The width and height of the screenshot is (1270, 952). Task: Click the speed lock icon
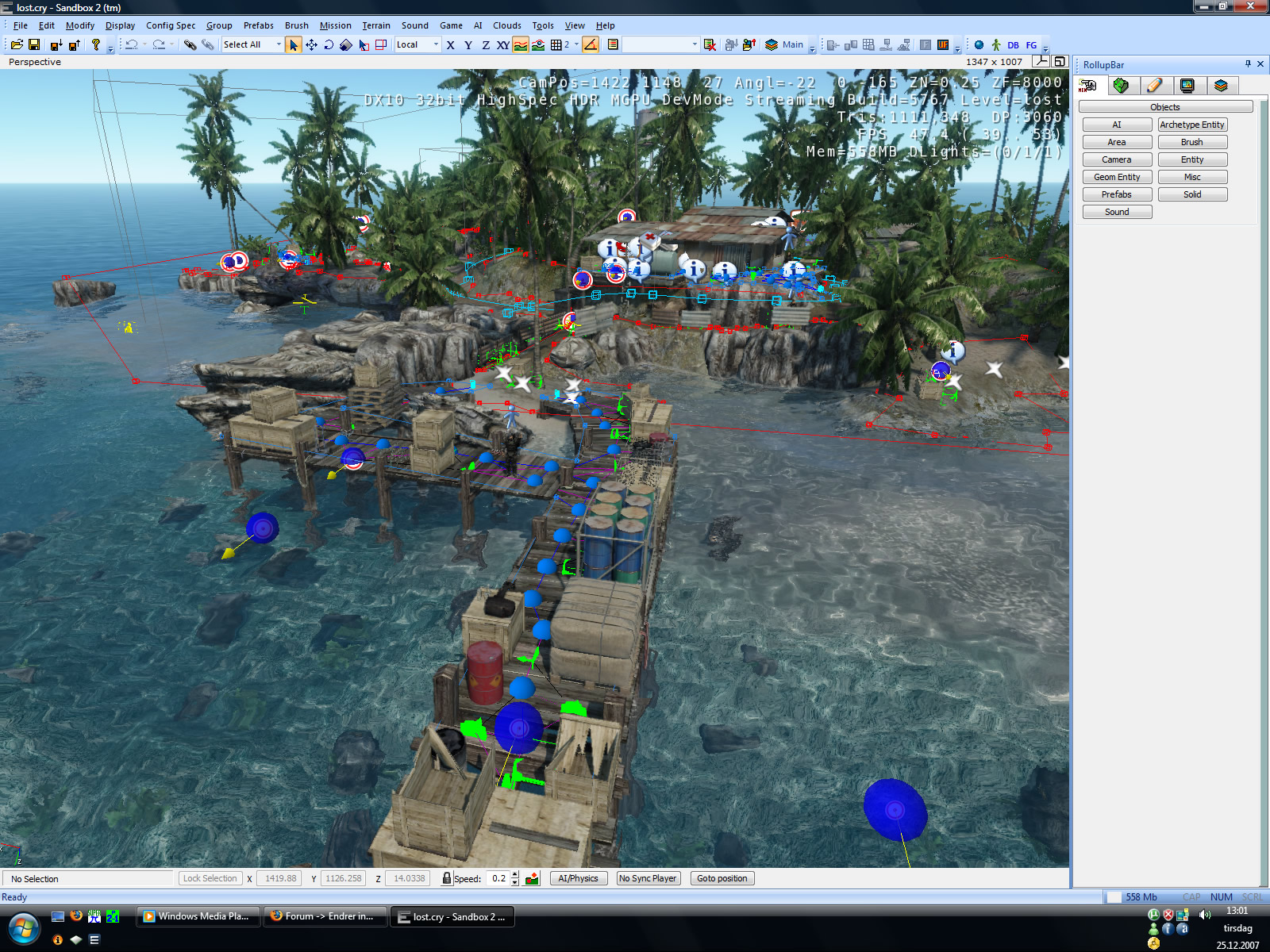pos(447,878)
